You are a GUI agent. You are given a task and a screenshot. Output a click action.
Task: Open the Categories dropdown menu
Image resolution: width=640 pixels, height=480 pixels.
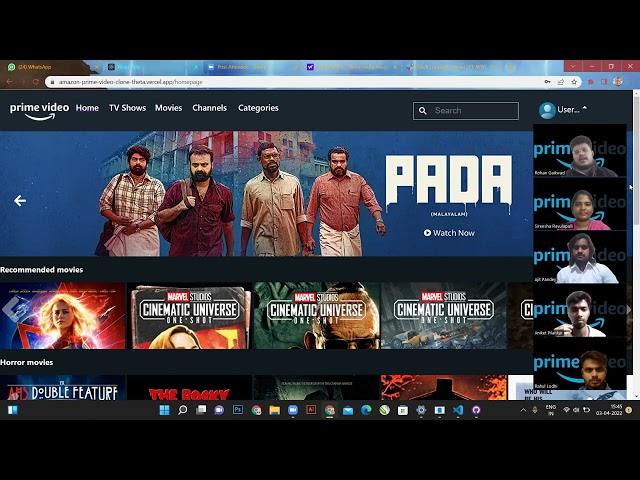click(x=258, y=108)
